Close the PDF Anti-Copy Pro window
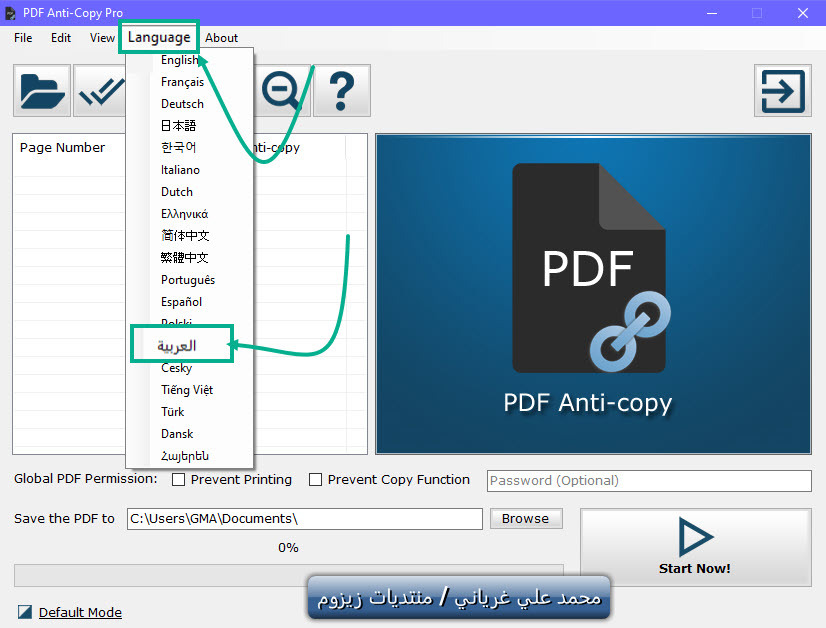826x628 pixels. tap(803, 13)
